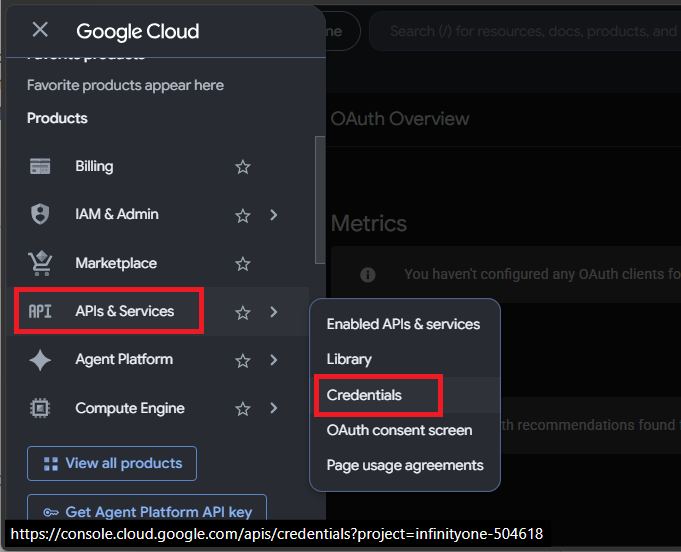Expand the APIs & Services submenu arrow

[274, 311]
